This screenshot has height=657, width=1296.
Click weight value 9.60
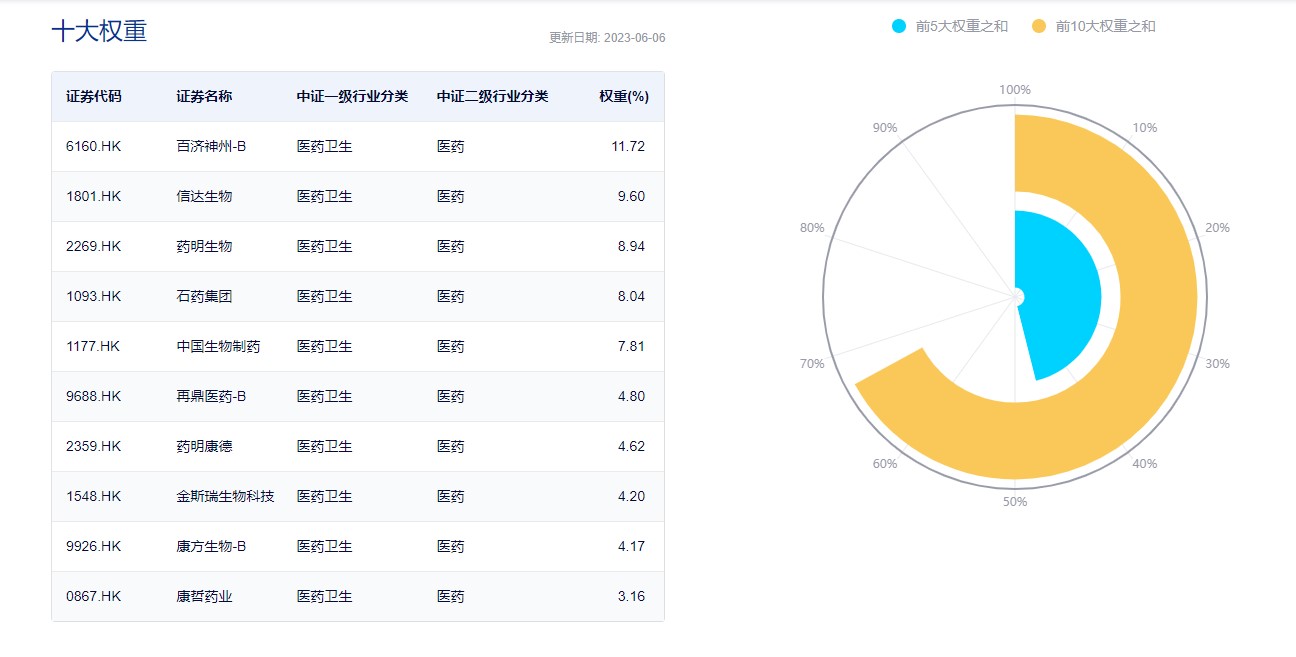[631, 196]
